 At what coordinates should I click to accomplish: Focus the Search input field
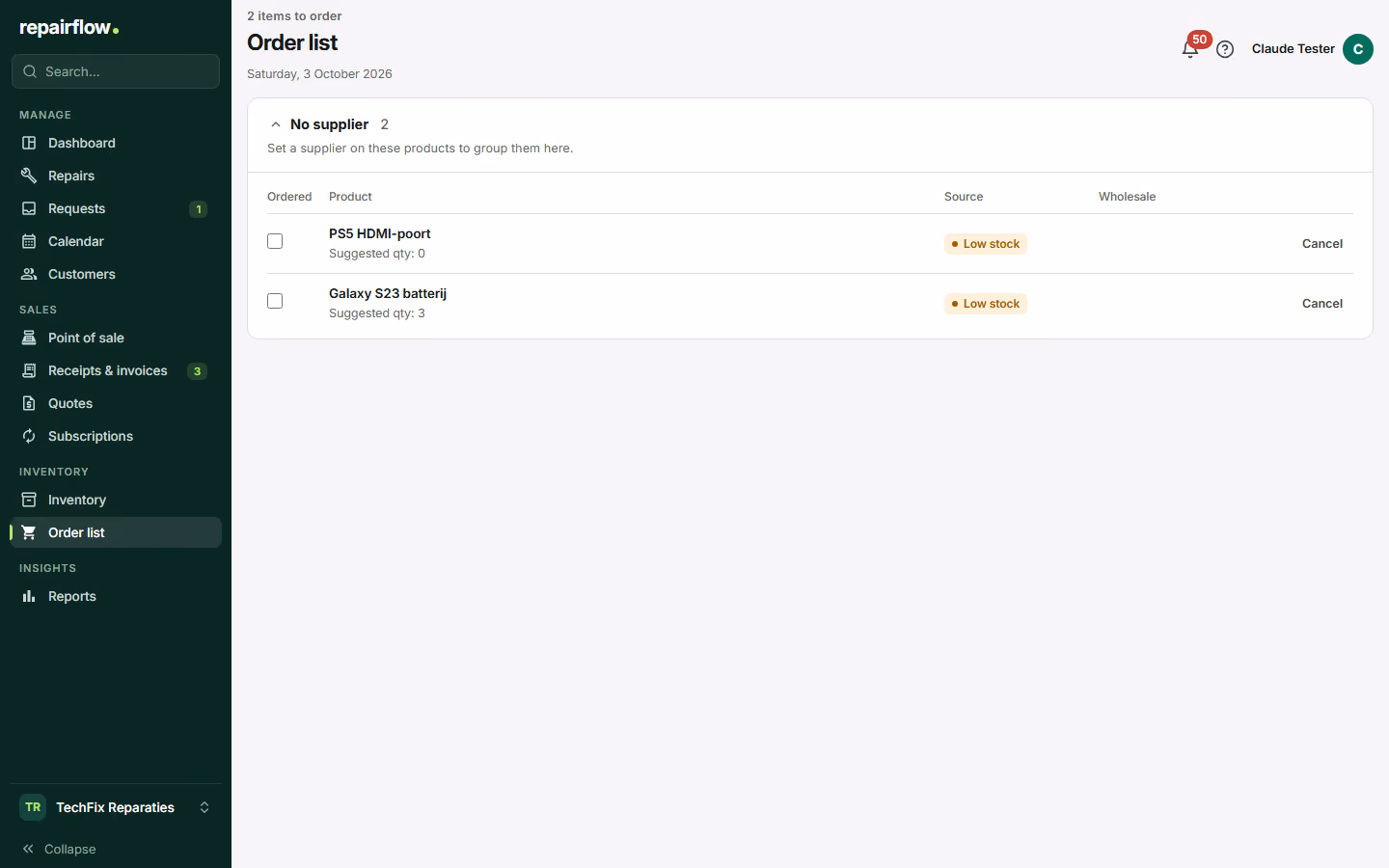[x=116, y=71]
